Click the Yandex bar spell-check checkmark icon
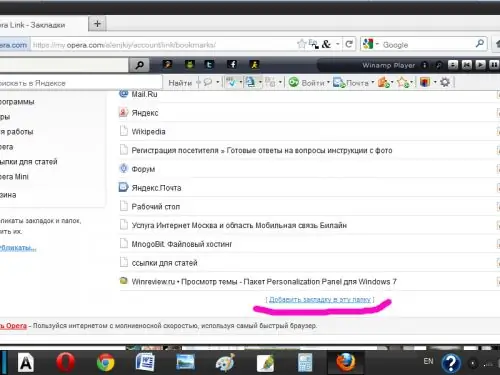 point(231,82)
